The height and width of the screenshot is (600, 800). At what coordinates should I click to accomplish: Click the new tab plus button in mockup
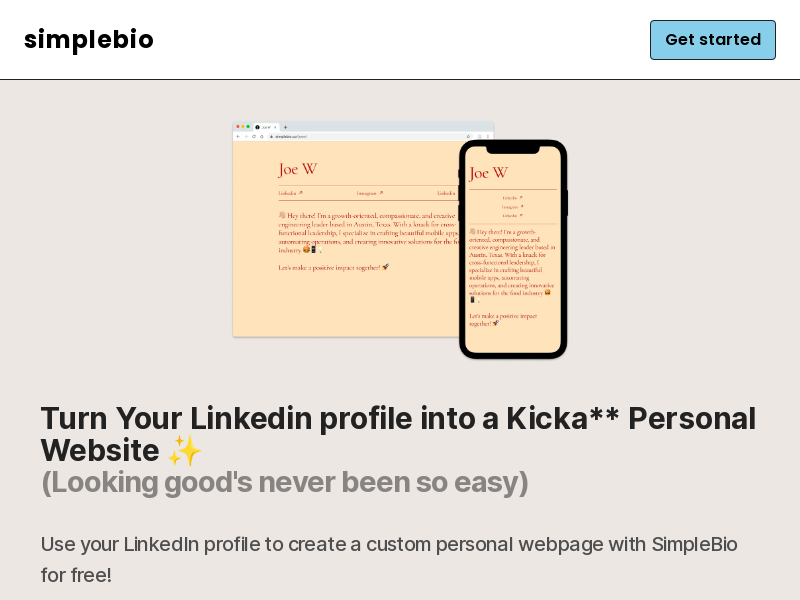pos(285,126)
